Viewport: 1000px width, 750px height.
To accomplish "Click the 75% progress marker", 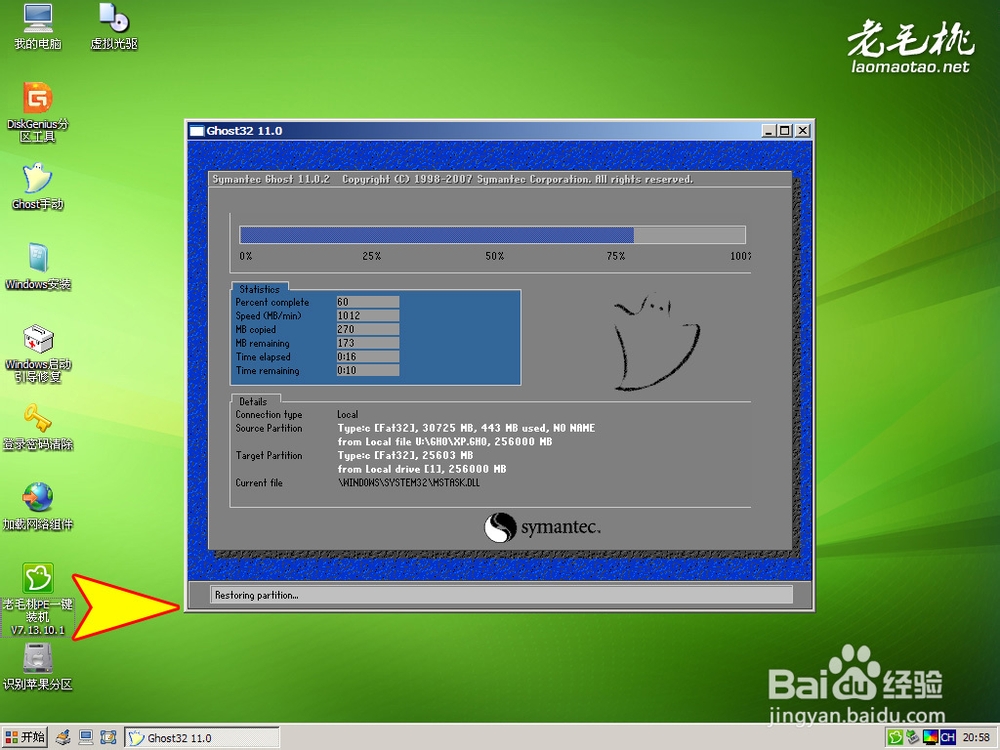I will pyautogui.click(x=615, y=256).
